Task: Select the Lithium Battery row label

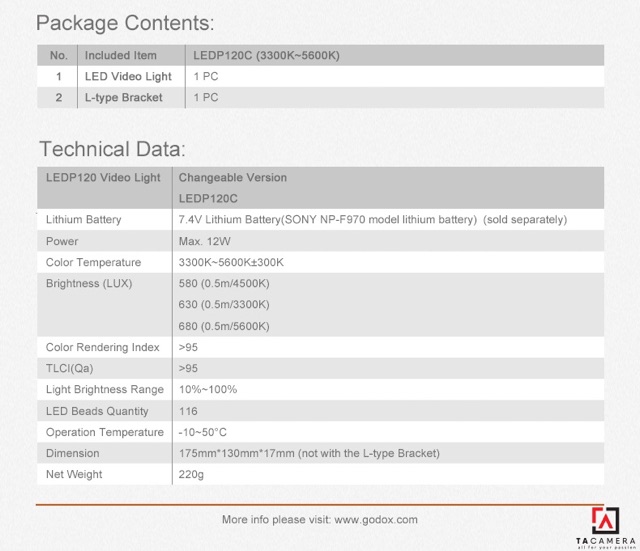Action: [84, 220]
